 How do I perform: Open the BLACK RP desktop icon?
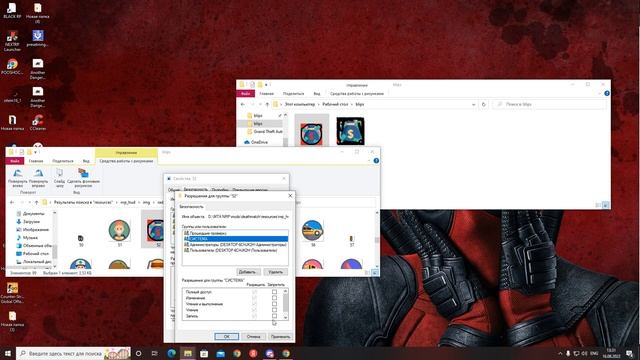coord(12,11)
